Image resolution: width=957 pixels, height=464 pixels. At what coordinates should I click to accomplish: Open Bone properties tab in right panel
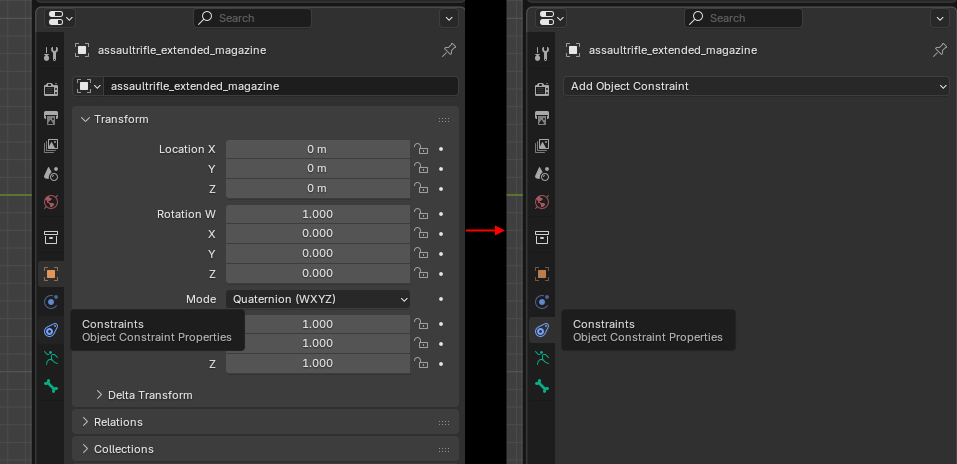(x=542, y=386)
